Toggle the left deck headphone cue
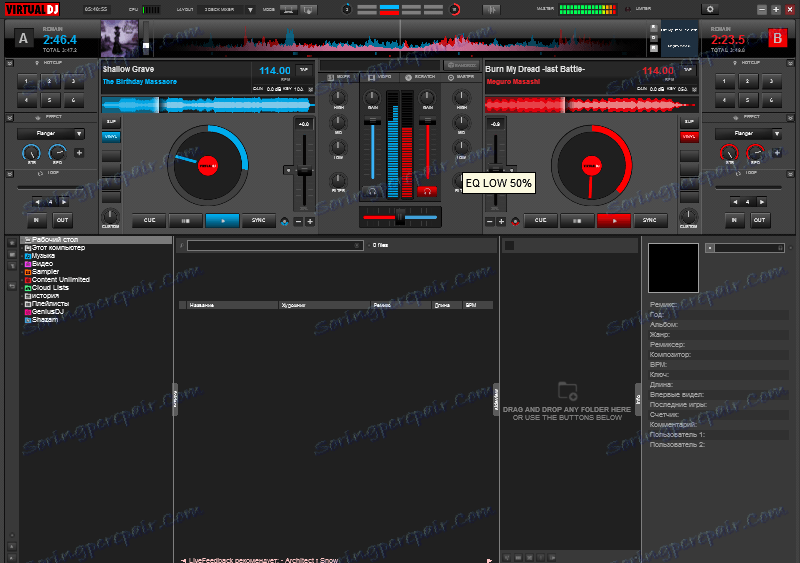 coord(372,190)
